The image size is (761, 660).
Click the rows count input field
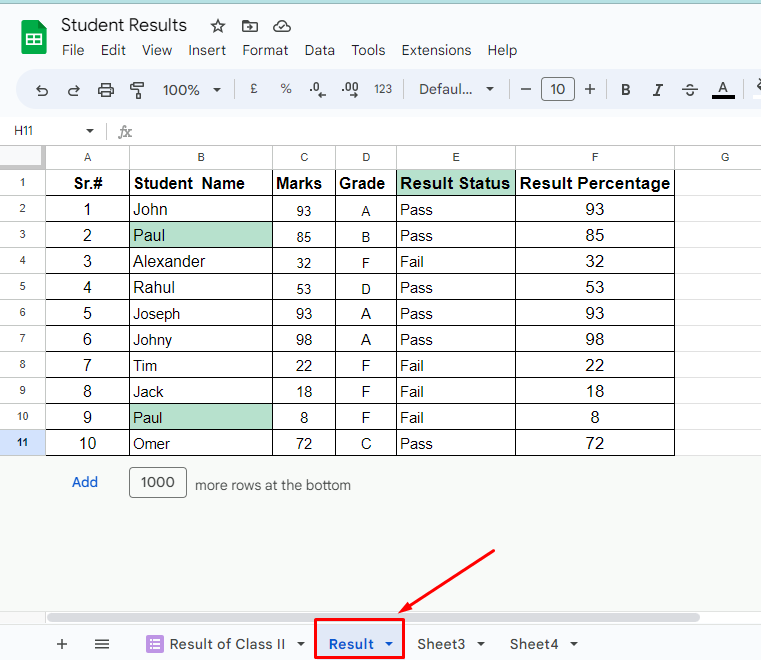[158, 482]
